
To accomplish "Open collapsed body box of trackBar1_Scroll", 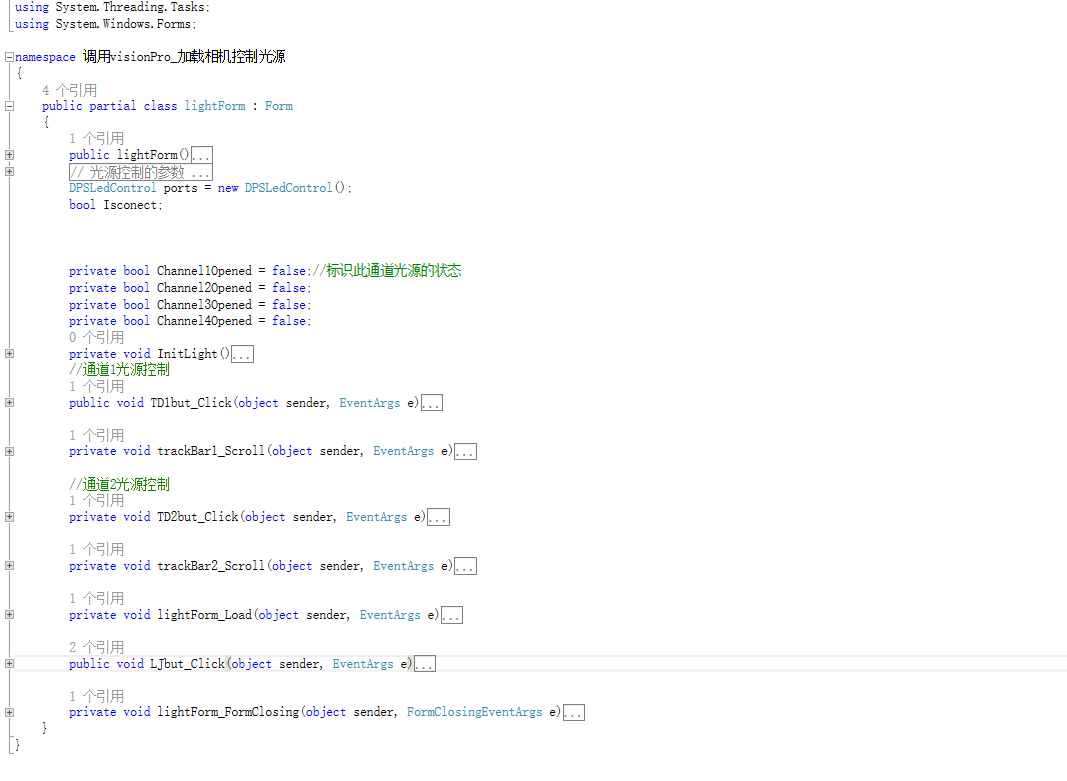I will tap(465, 452).
